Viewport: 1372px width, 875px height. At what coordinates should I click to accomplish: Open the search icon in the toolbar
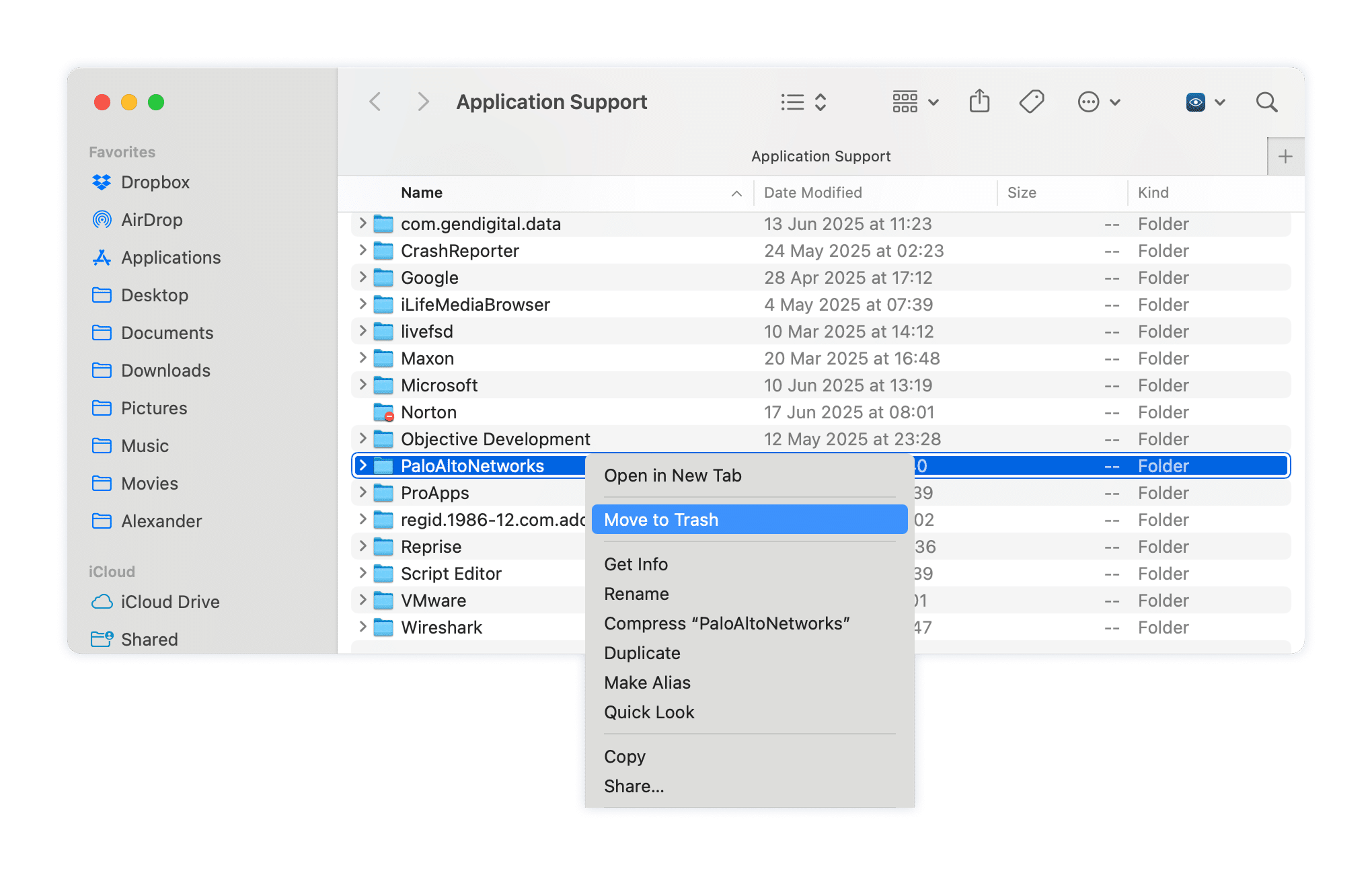1267,102
